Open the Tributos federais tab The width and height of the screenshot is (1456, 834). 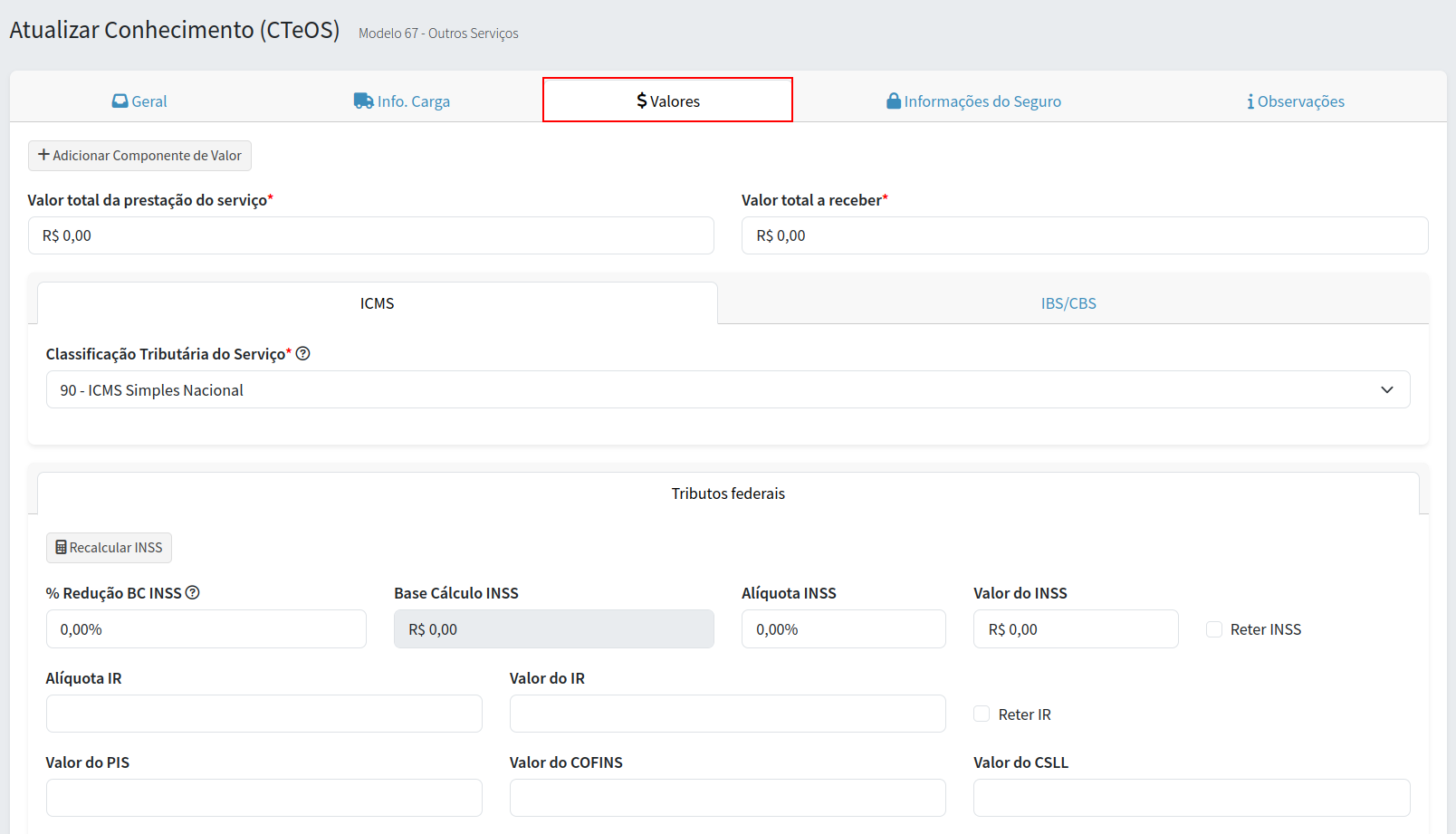tap(728, 494)
